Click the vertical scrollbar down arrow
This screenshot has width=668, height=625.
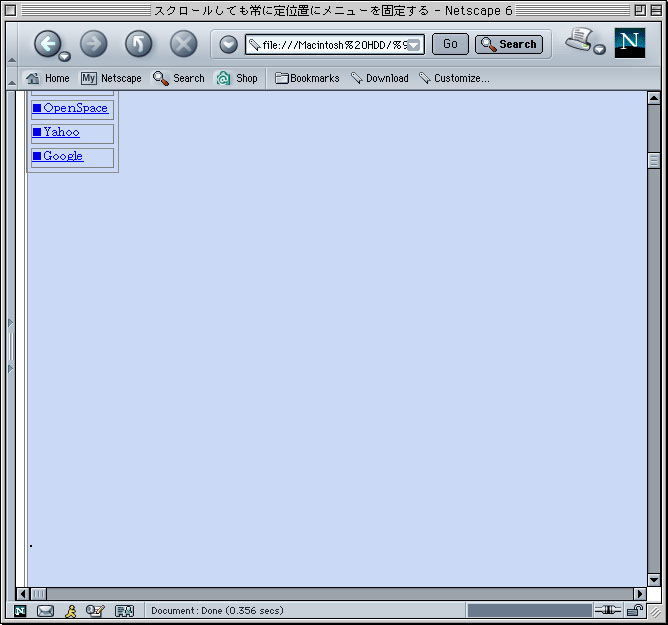click(654, 579)
